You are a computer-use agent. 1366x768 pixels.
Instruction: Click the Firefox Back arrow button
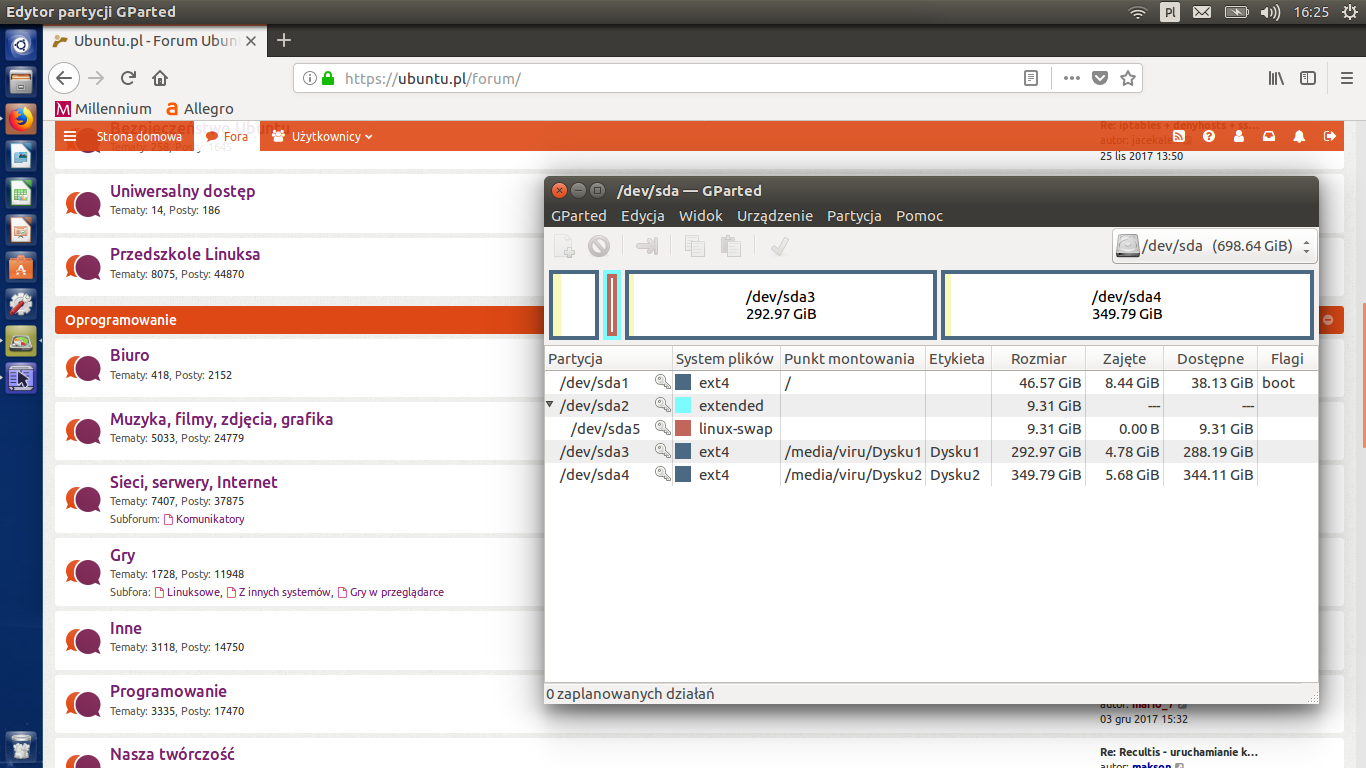click(x=64, y=78)
